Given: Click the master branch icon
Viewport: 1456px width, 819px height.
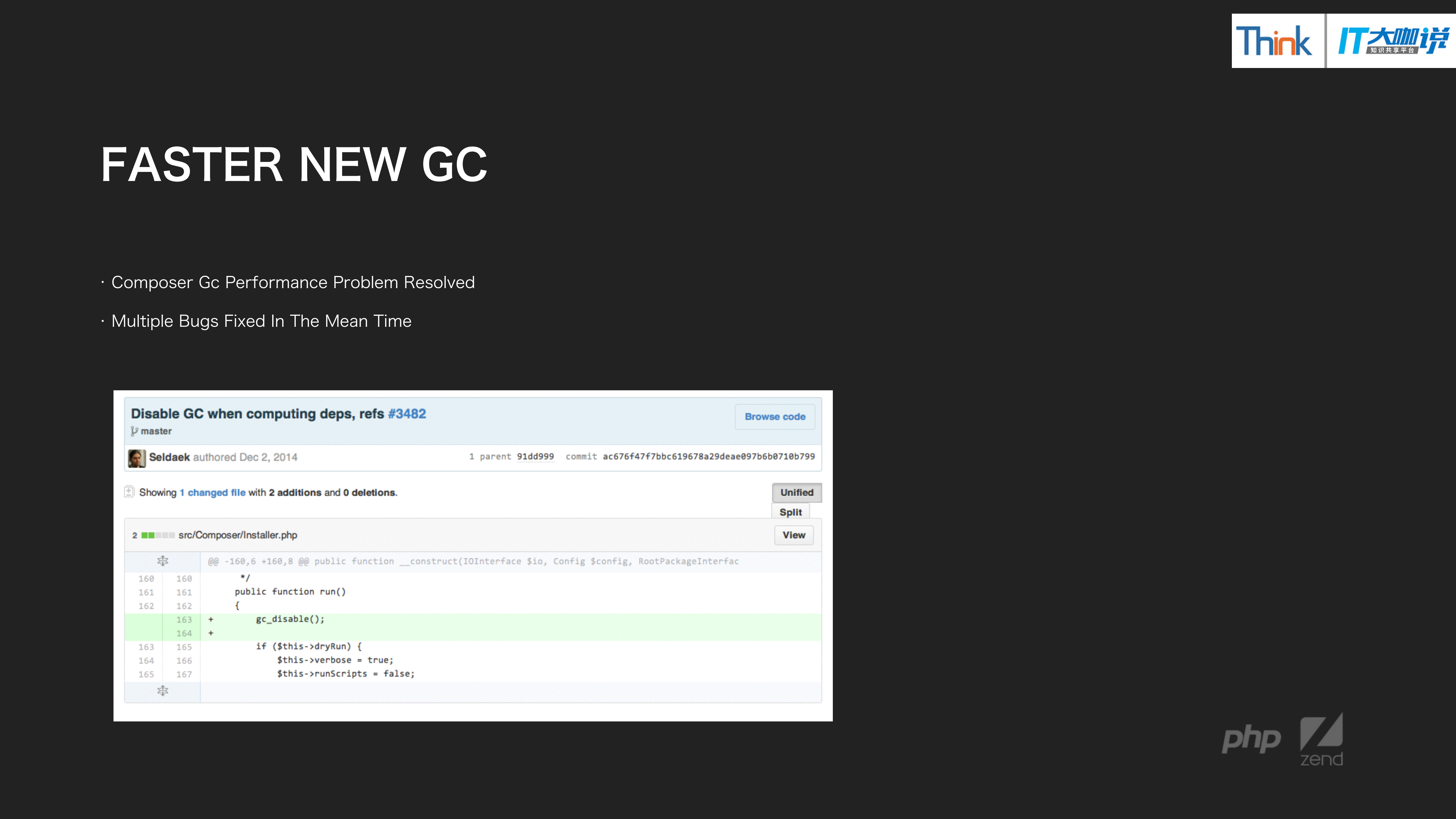Looking at the screenshot, I should coord(135,431).
